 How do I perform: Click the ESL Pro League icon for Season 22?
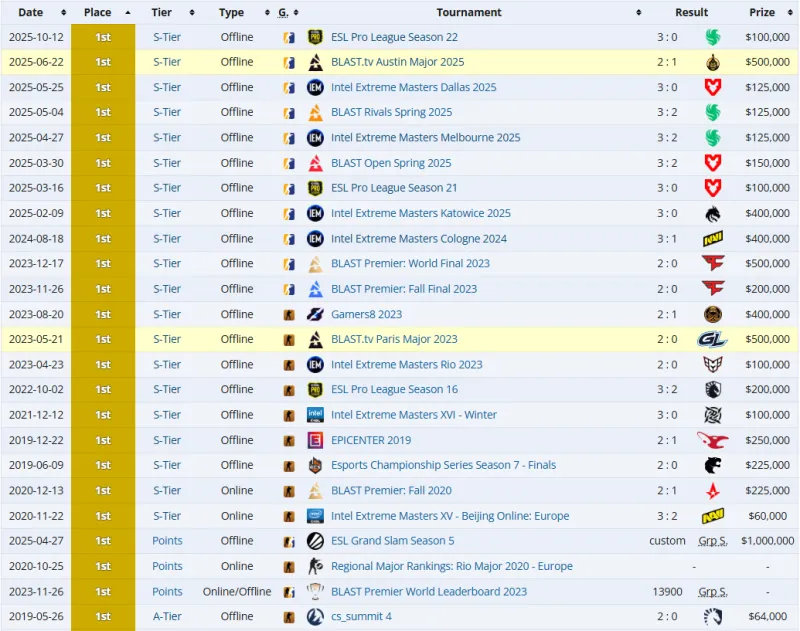coord(315,37)
